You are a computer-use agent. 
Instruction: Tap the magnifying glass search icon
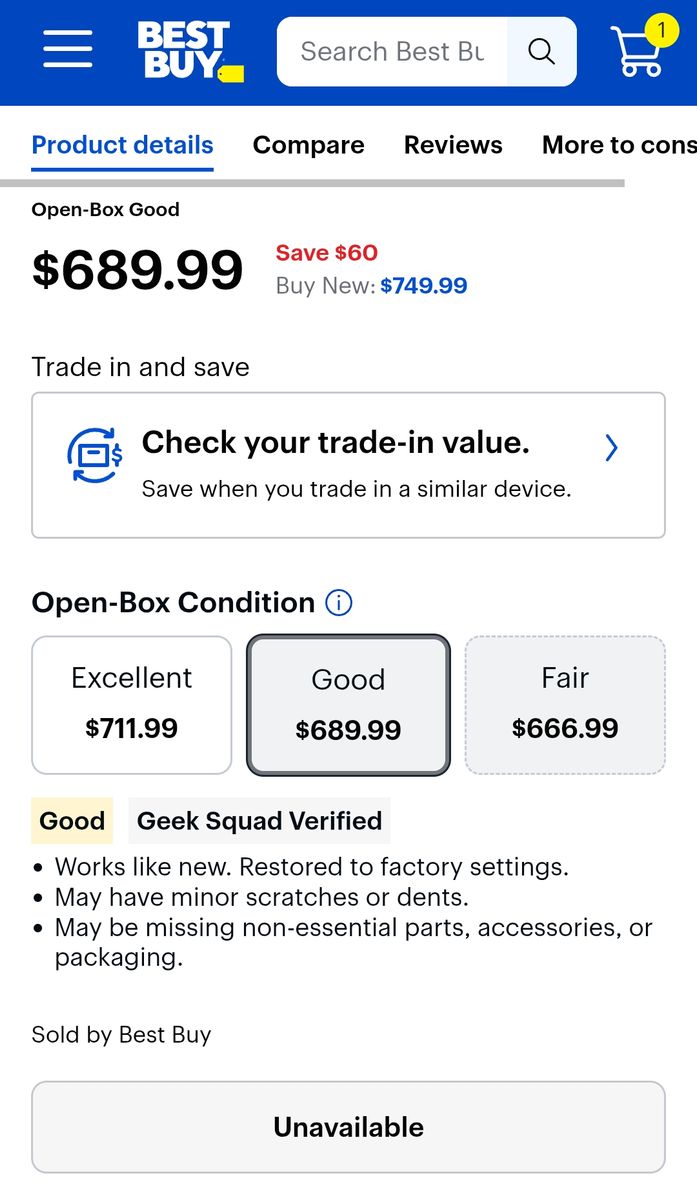pyautogui.click(x=541, y=51)
